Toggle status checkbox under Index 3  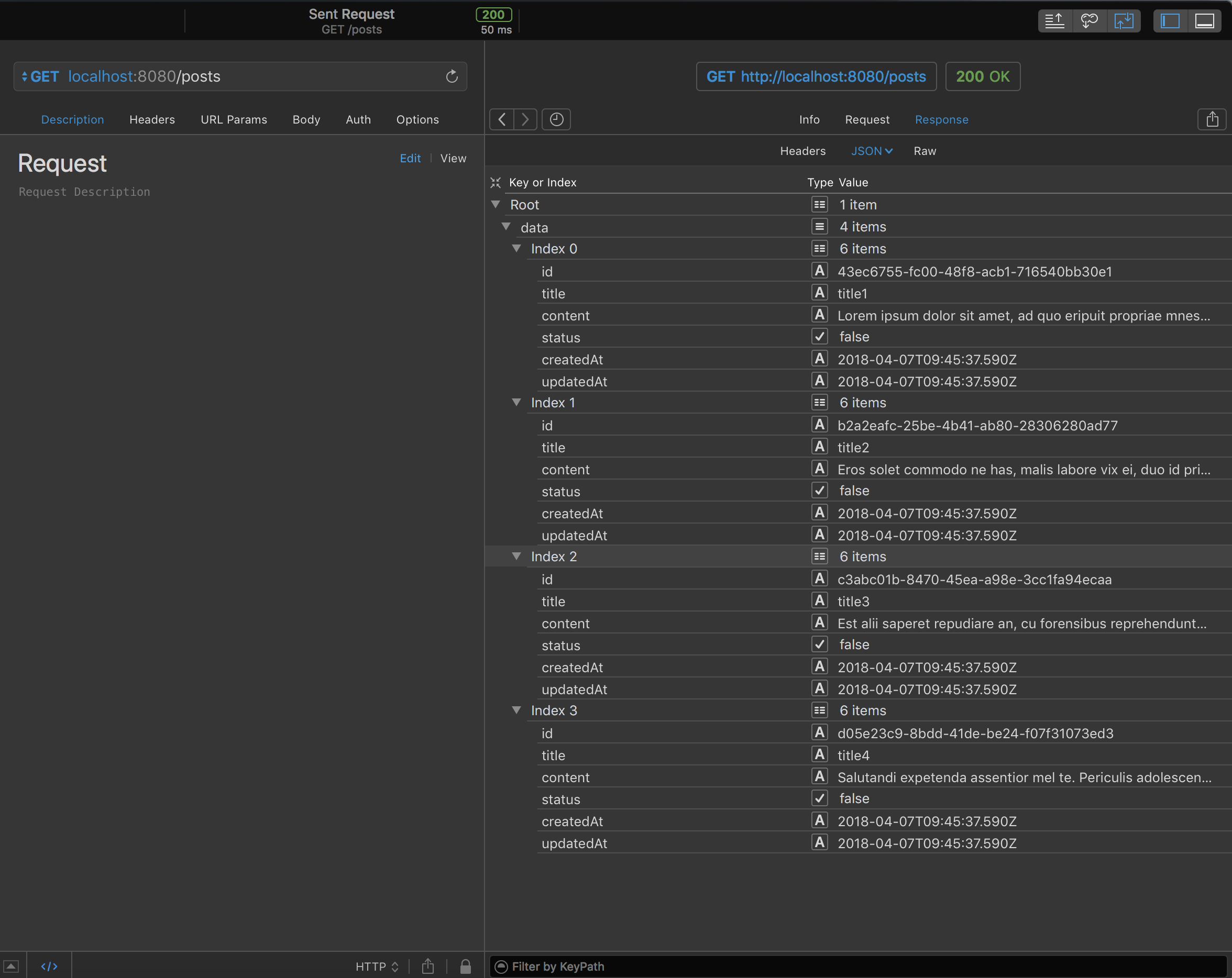(x=819, y=798)
